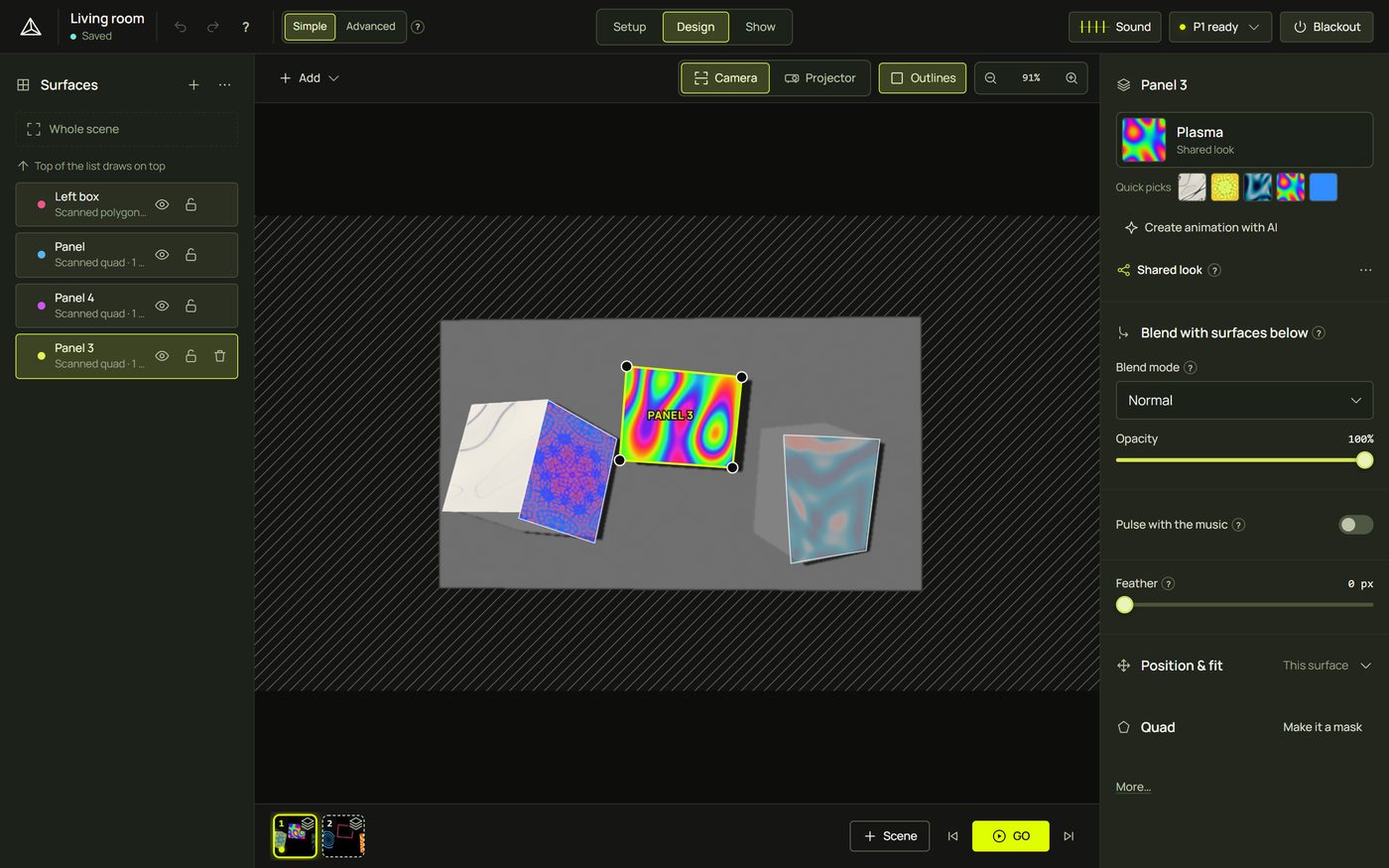
Task: Switch to Projector view
Action: pyautogui.click(x=821, y=78)
